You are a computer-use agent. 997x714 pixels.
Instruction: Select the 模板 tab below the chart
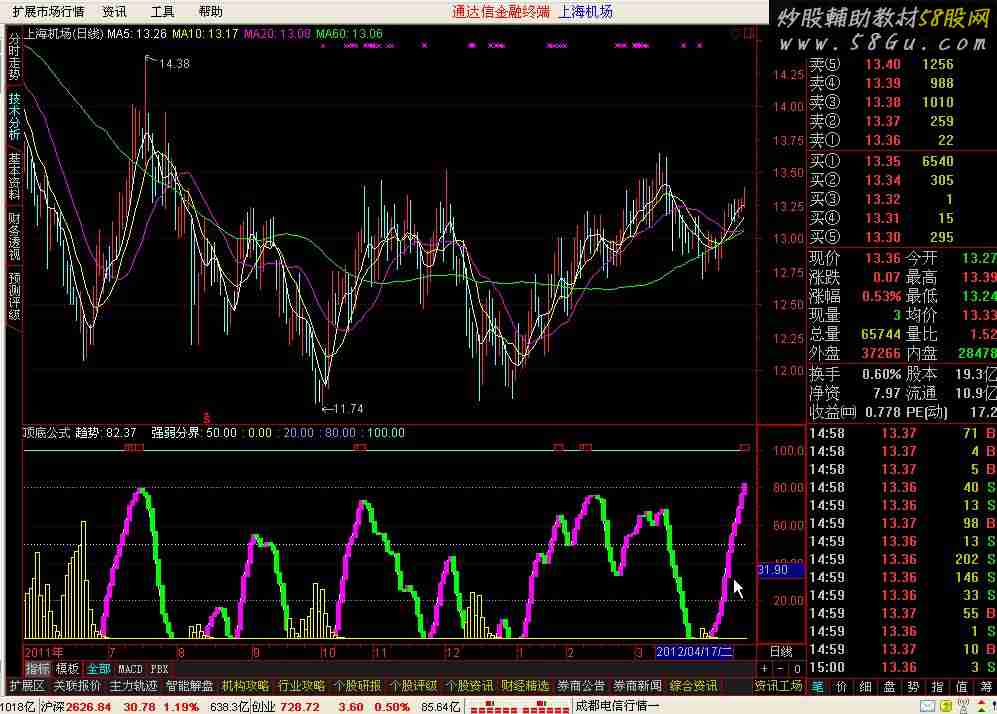click(67, 669)
